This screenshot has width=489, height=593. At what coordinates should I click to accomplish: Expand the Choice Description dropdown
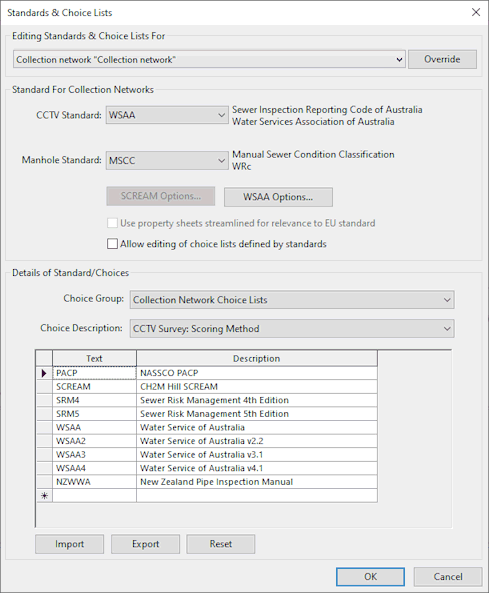coord(292,329)
